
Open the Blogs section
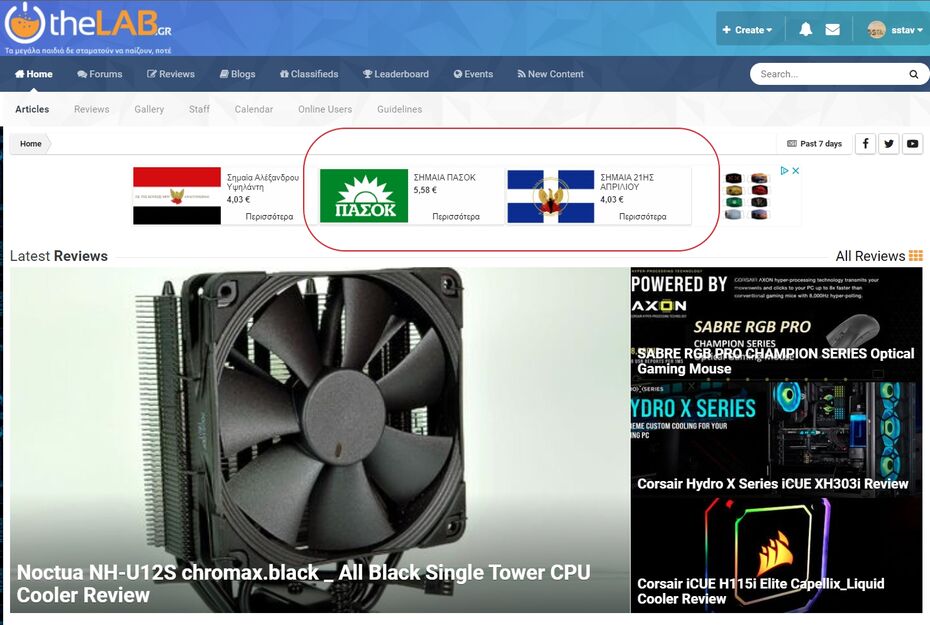point(237,74)
